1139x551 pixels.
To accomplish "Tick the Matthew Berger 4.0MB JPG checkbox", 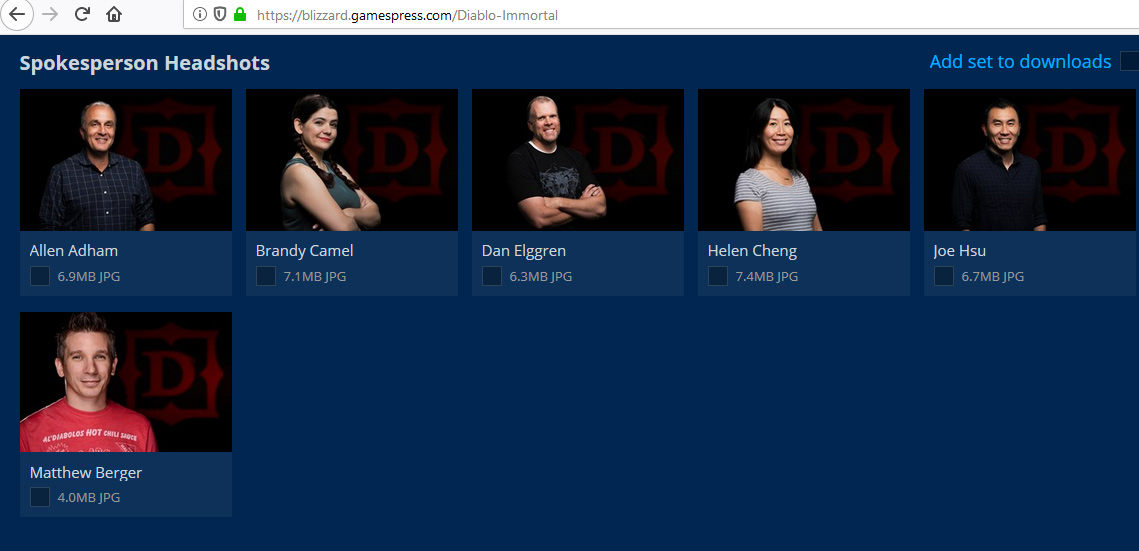I will (x=40, y=497).
